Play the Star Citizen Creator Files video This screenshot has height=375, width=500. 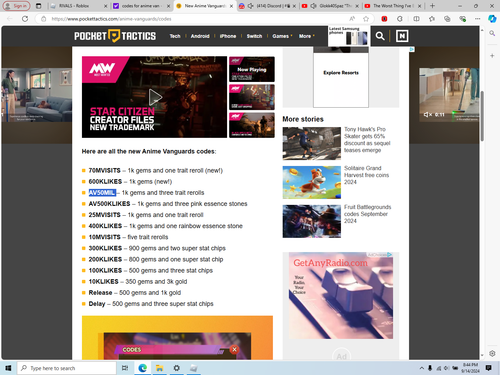155,97
